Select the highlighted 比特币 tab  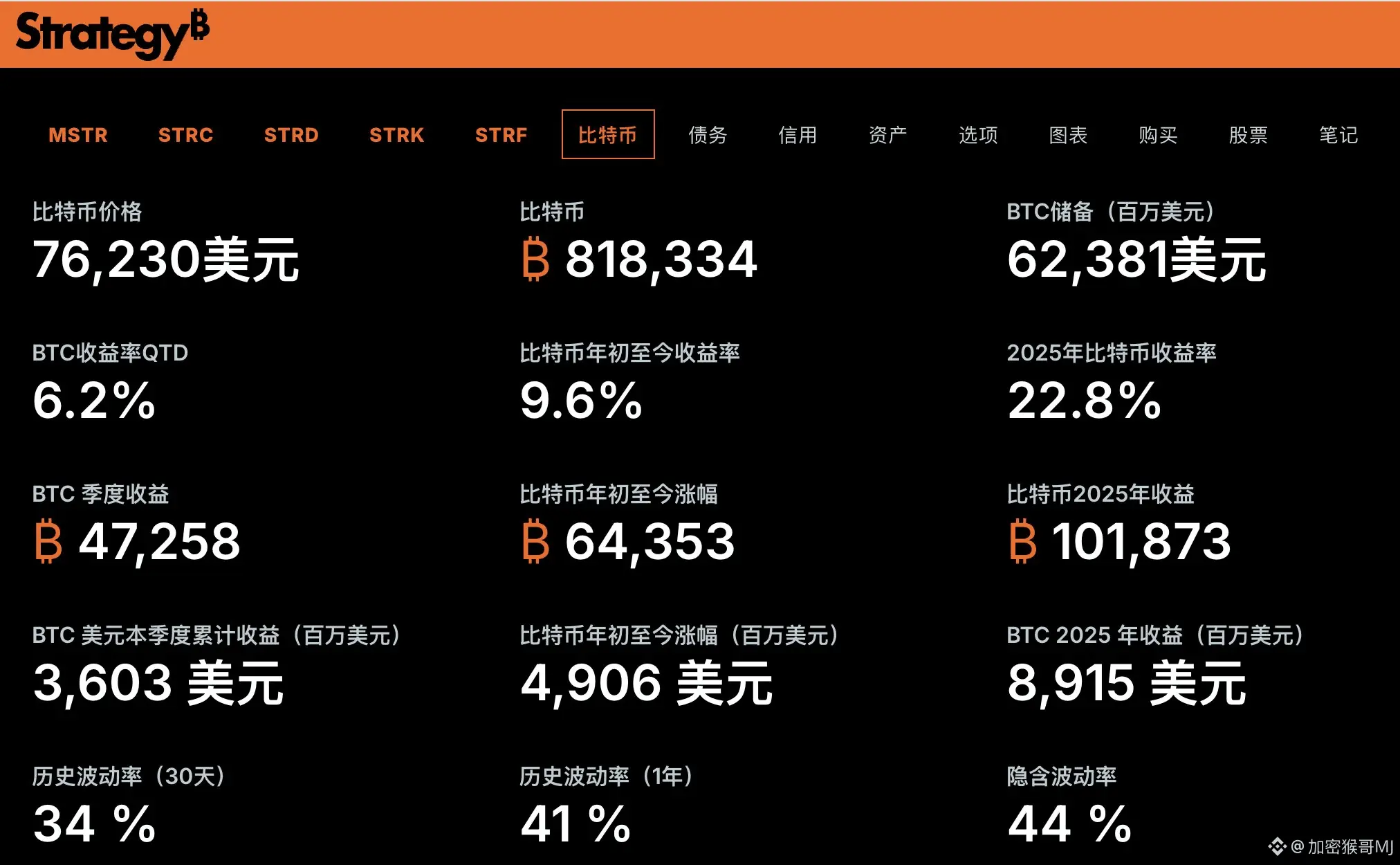[607, 135]
